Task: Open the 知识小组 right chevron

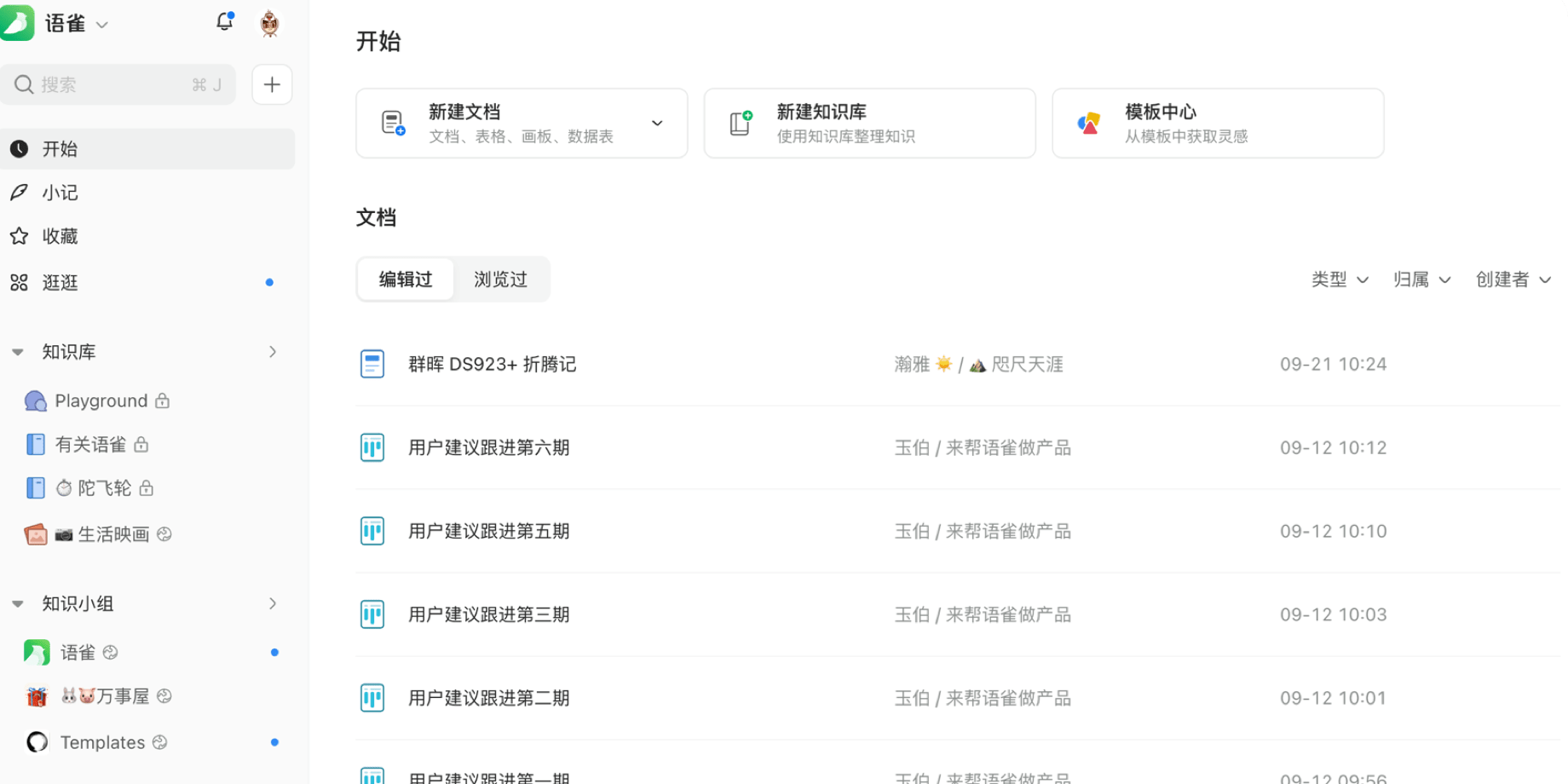Action: click(273, 603)
